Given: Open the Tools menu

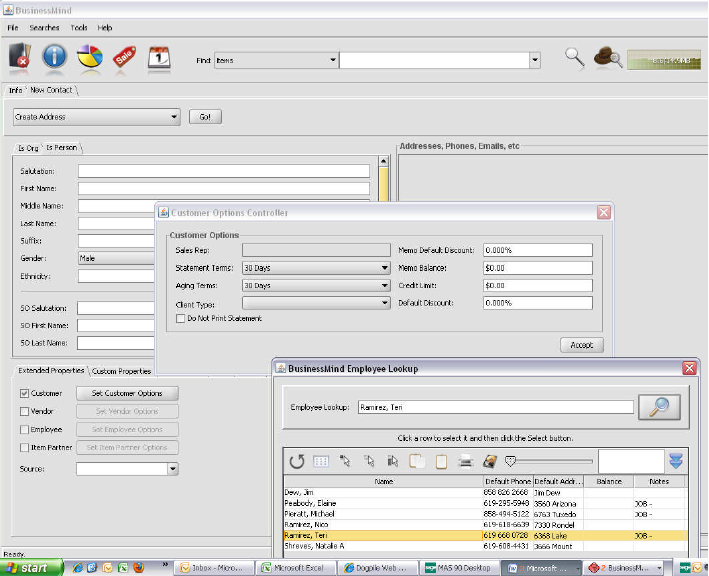Looking at the screenshot, I should [x=79, y=28].
